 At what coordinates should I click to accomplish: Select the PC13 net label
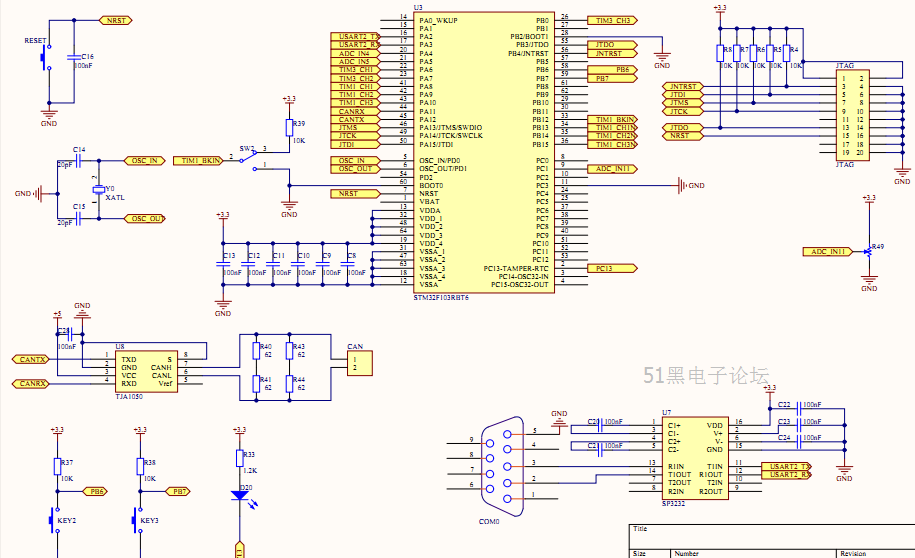coord(613,268)
